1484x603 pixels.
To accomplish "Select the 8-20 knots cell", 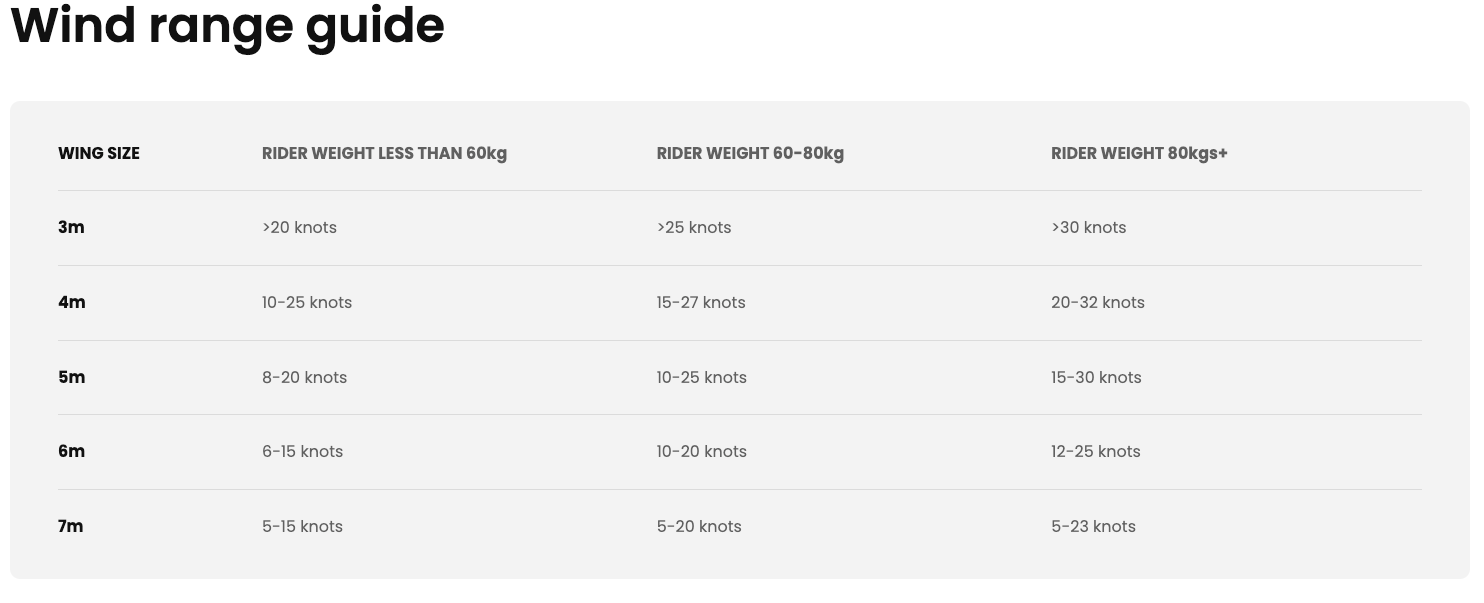I will click(304, 377).
